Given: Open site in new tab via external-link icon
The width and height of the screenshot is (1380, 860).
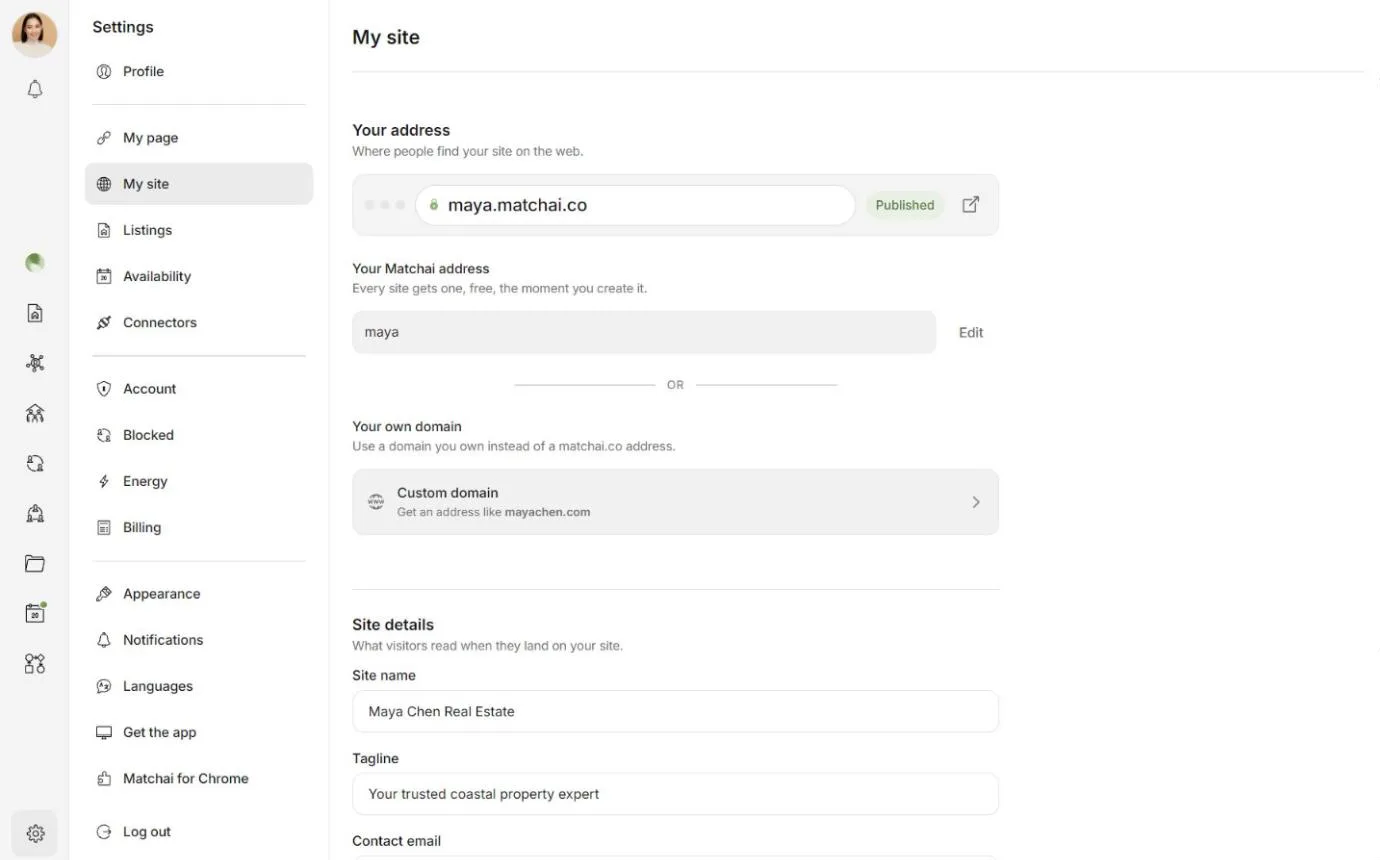Looking at the screenshot, I should [x=970, y=205].
